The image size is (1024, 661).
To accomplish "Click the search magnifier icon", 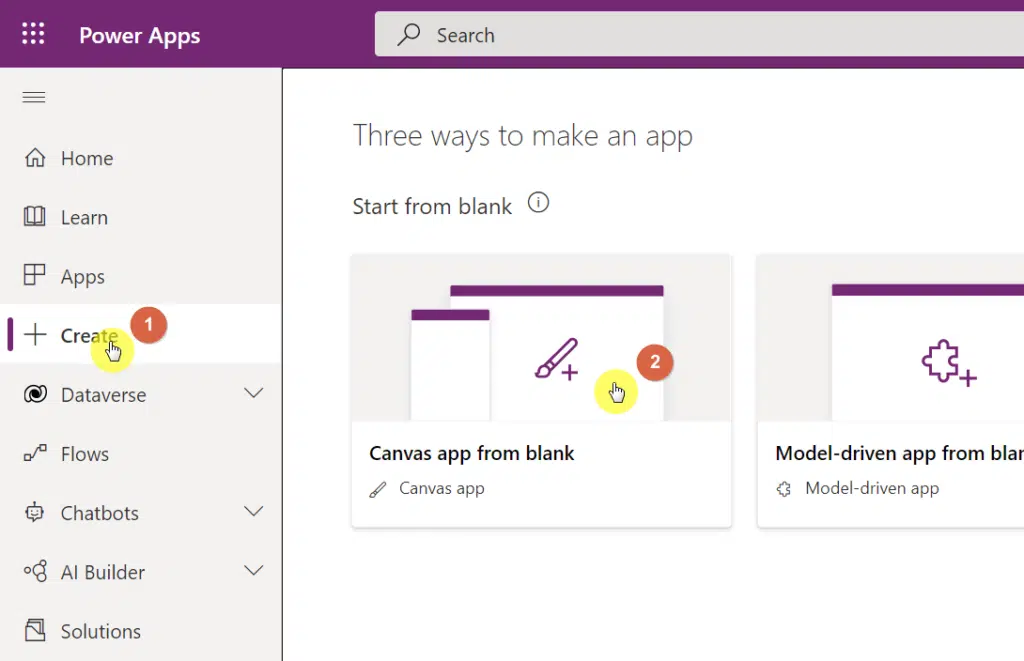I will point(409,35).
